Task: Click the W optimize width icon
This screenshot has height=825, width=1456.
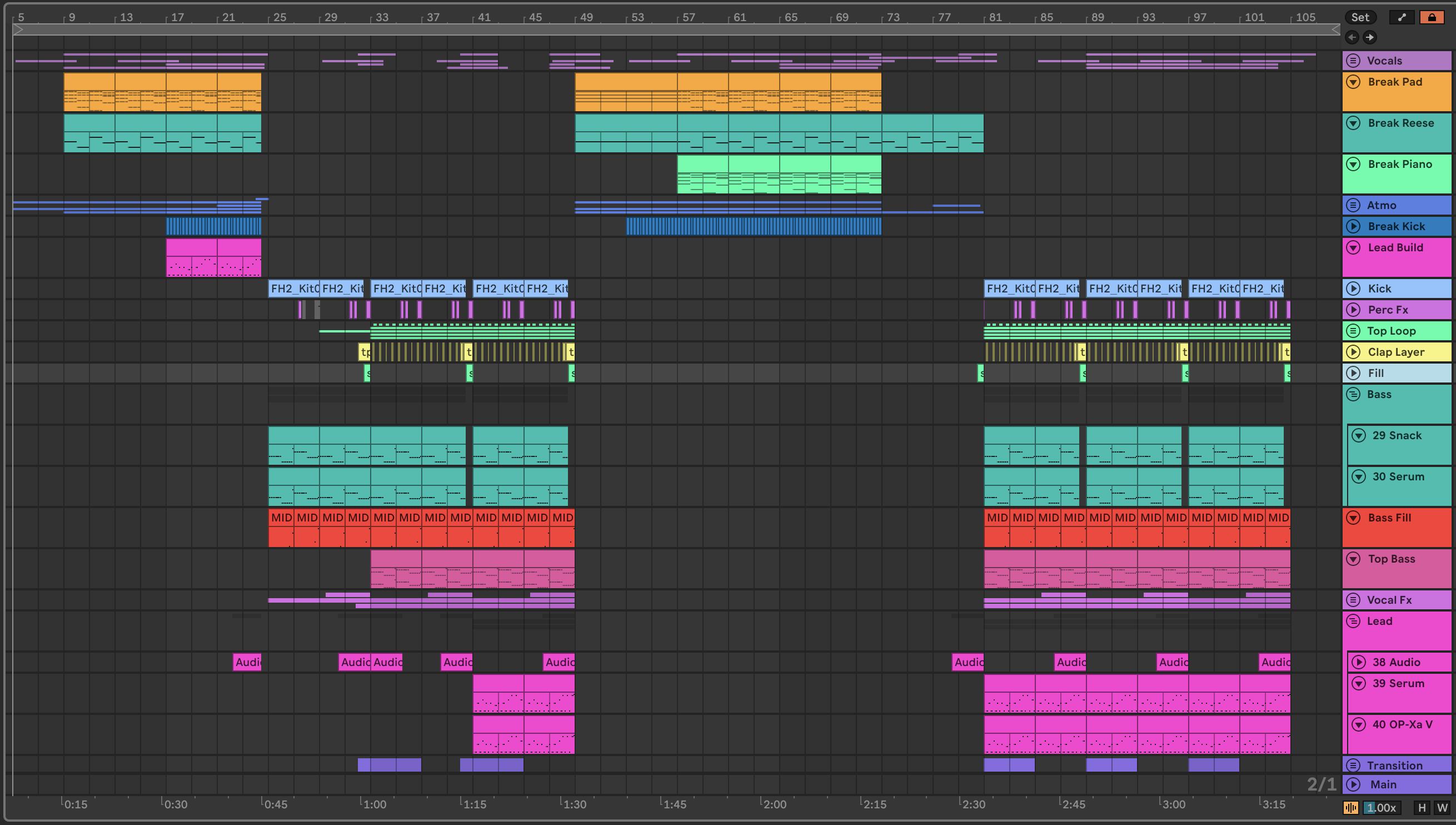Action: [1442, 807]
